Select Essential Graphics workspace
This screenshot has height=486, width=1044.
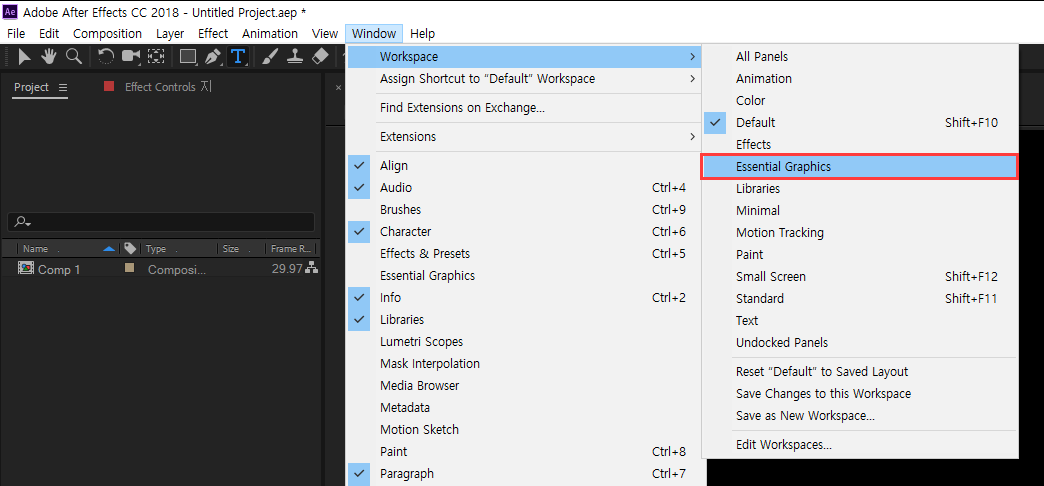click(x=860, y=166)
